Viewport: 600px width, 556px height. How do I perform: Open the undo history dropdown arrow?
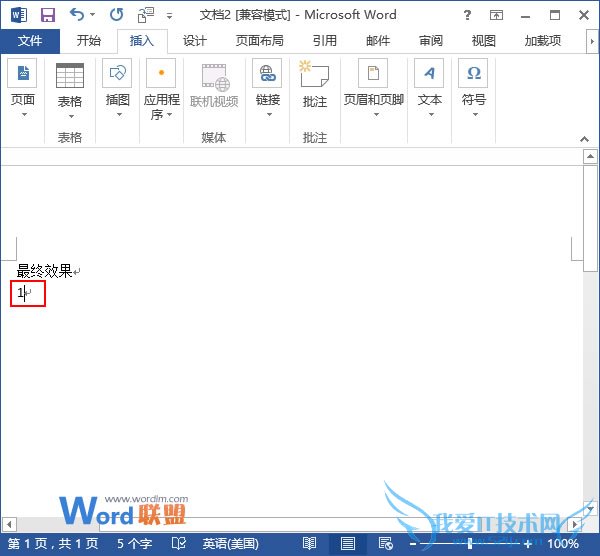93,15
